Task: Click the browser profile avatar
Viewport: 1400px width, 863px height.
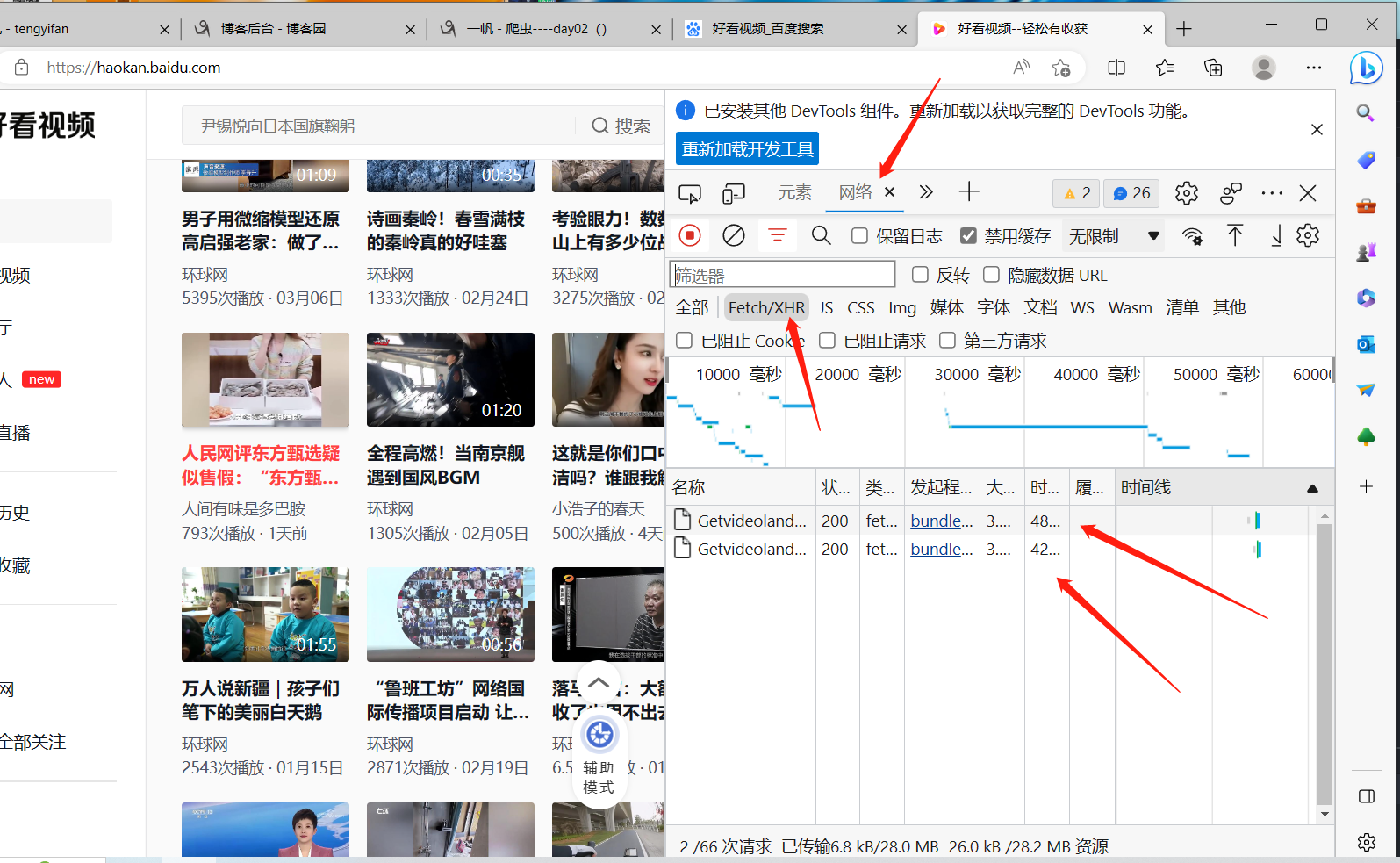Action: [x=1264, y=68]
